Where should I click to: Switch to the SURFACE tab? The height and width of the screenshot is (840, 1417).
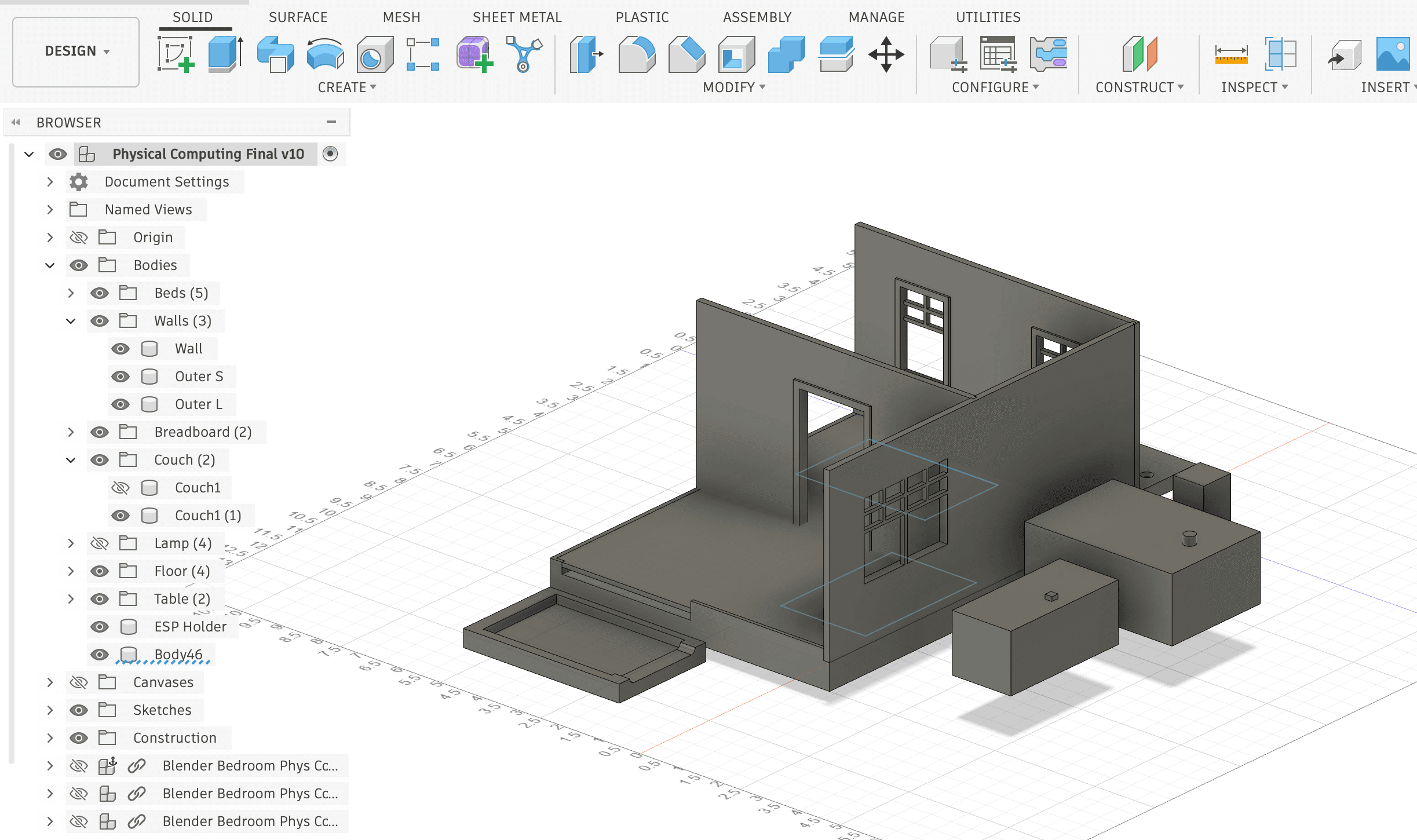click(298, 17)
